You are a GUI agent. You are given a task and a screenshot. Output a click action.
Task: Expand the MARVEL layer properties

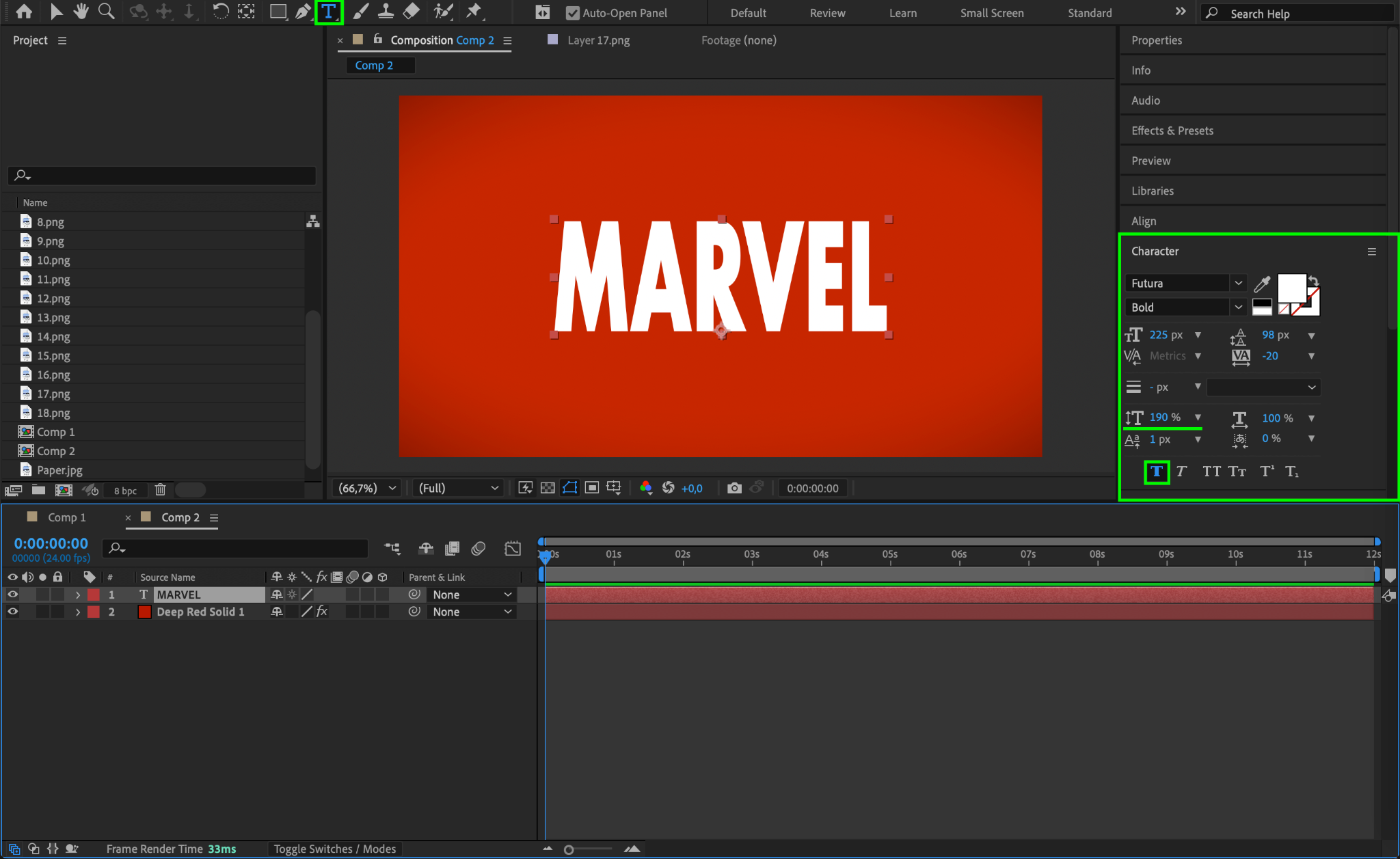tap(78, 595)
